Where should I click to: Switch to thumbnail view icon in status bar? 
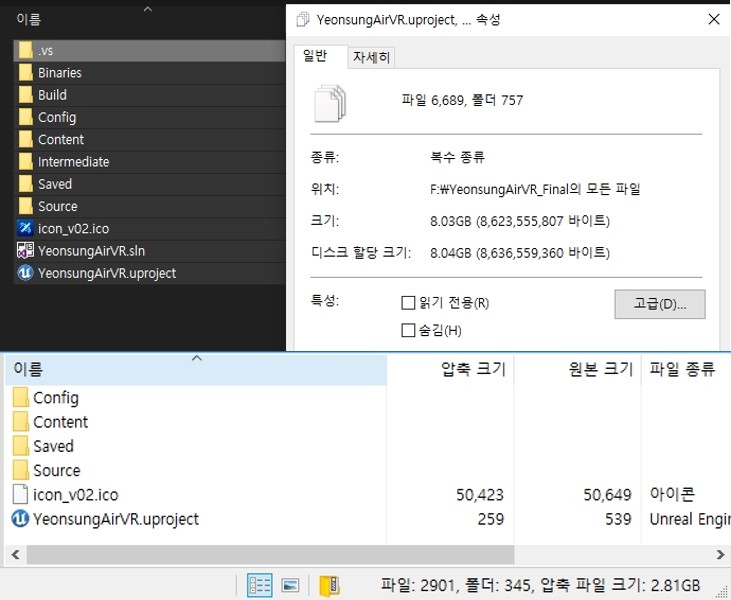[290, 585]
